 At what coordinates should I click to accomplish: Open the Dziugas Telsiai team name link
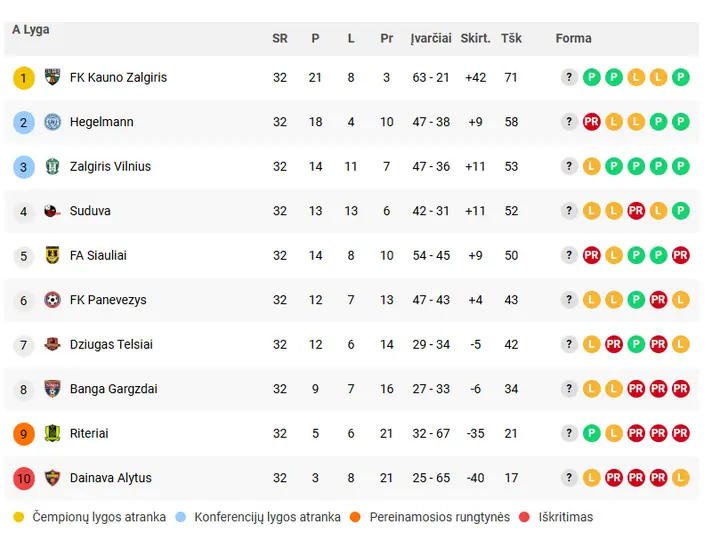[x=111, y=344]
